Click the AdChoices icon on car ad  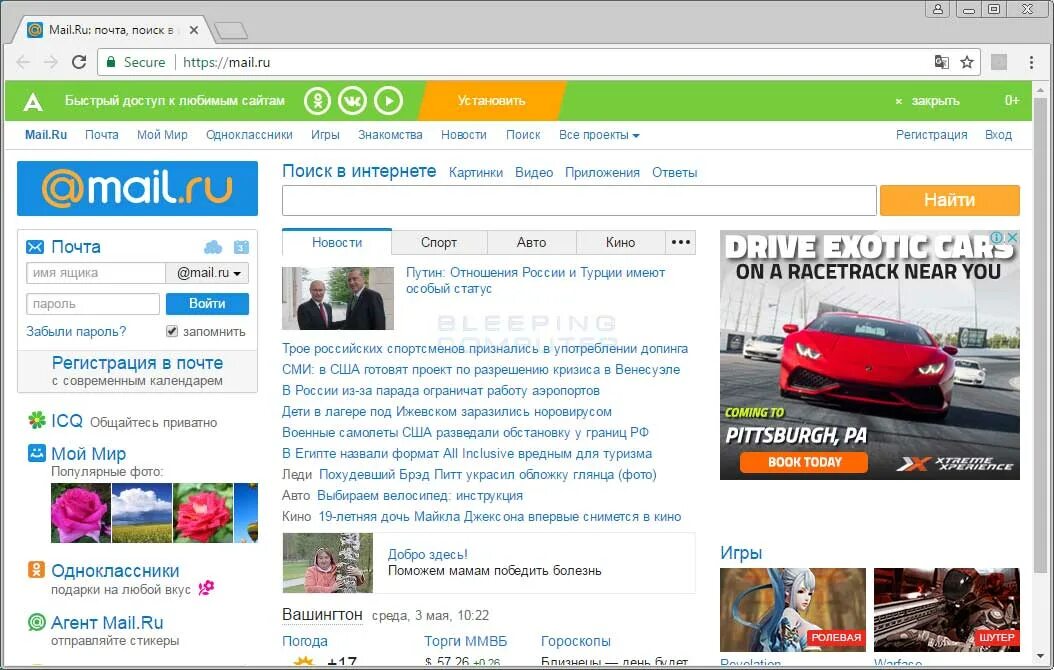tap(998, 237)
